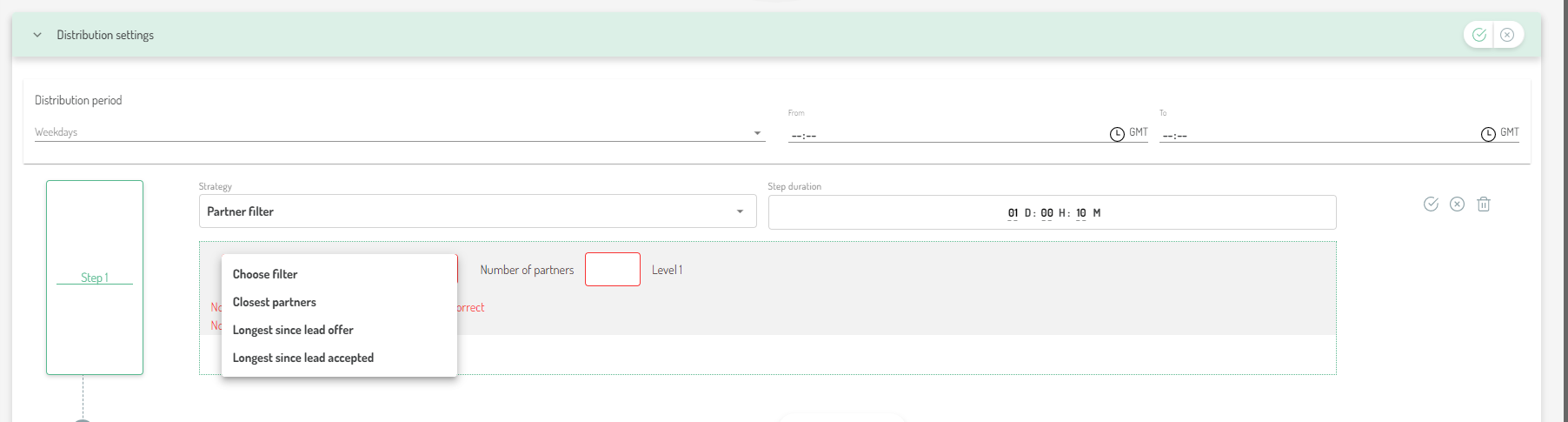1568x422 pixels.
Task: Open the Weekdays distribution period dropdown
Action: [398, 132]
